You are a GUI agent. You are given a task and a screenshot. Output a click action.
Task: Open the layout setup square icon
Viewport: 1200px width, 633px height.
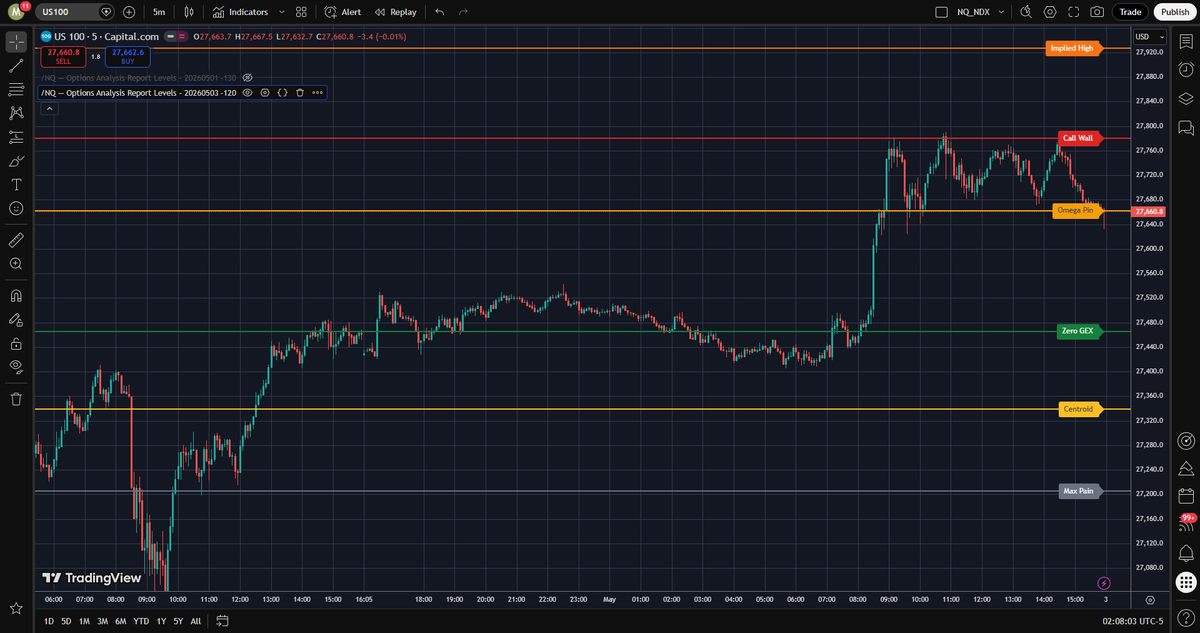coord(939,12)
